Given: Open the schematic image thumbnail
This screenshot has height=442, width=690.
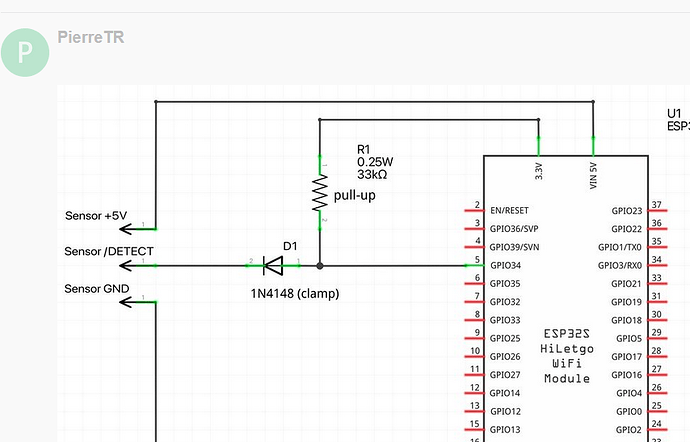Looking at the screenshot, I should [x=374, y=264].
